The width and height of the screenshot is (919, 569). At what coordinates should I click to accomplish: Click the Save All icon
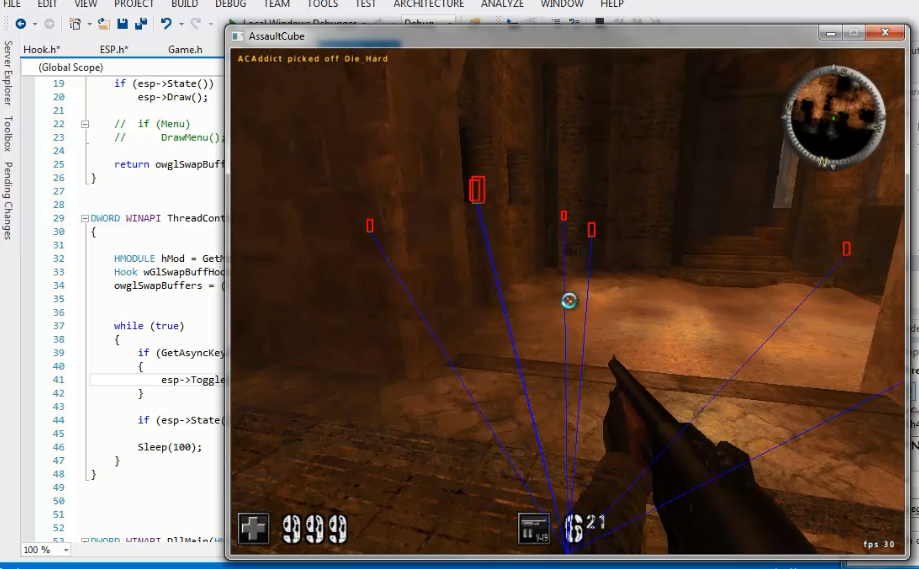(141, 24)
